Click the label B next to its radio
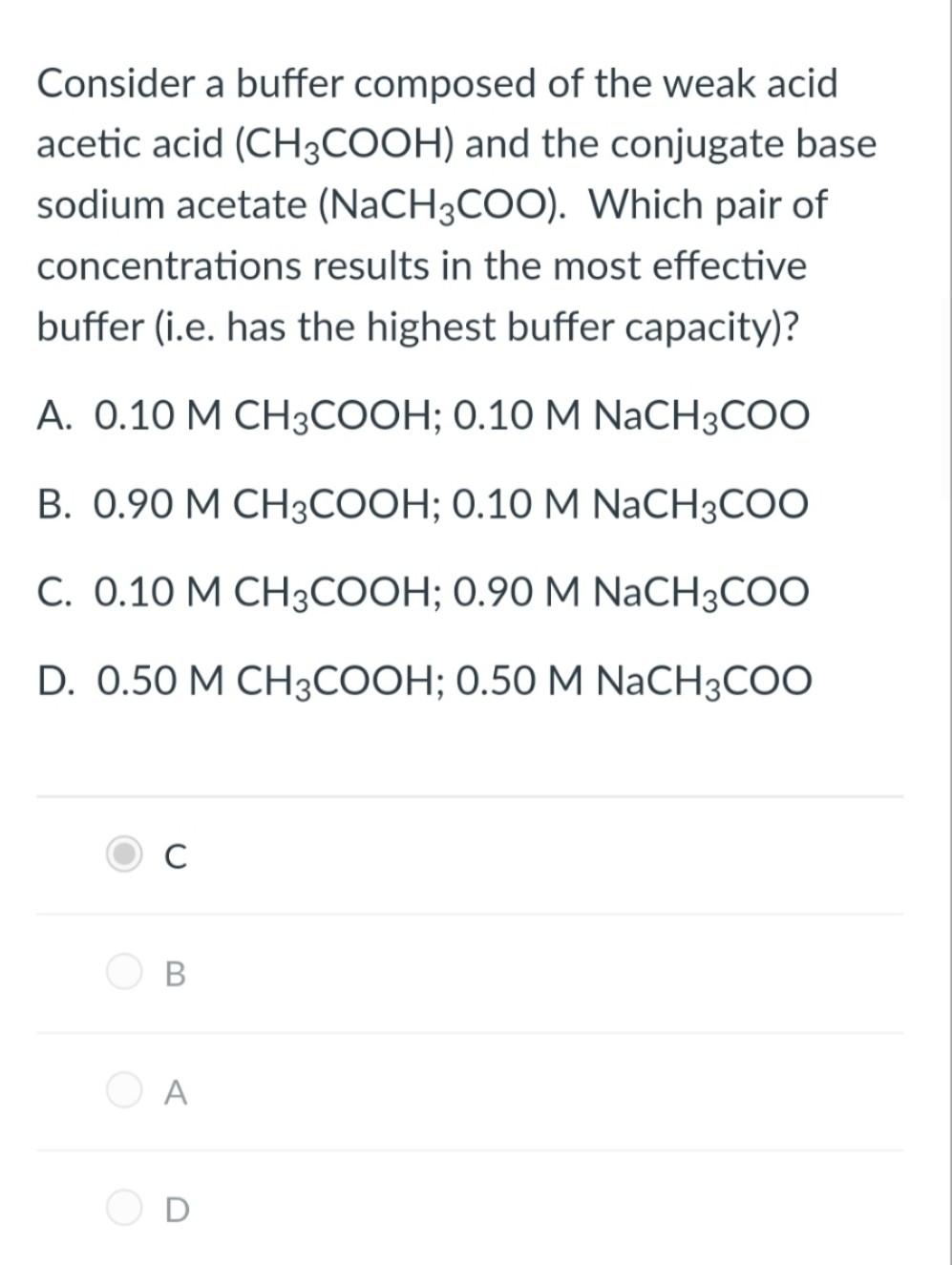The width and height of the screenshot is (952, 1265). pyautogui.click(x=174, y=975)
